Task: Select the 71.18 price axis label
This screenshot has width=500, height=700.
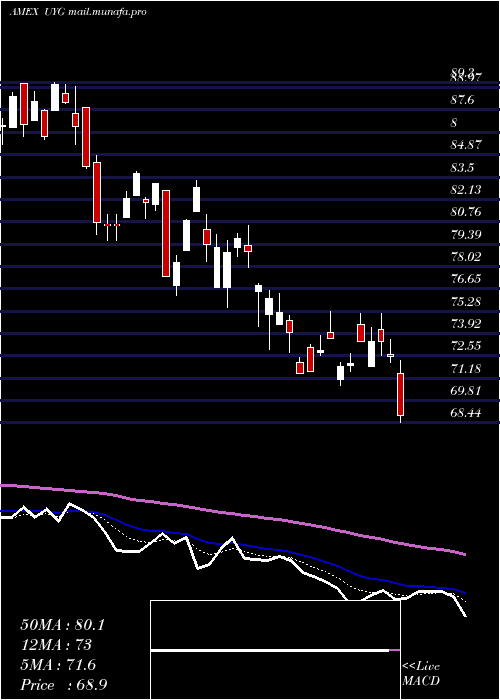Action: 465,369
